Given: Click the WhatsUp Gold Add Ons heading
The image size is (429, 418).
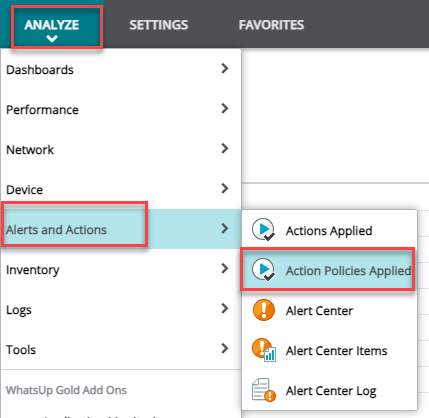Looking at the screenshot, I should click(x=66, y=390).
